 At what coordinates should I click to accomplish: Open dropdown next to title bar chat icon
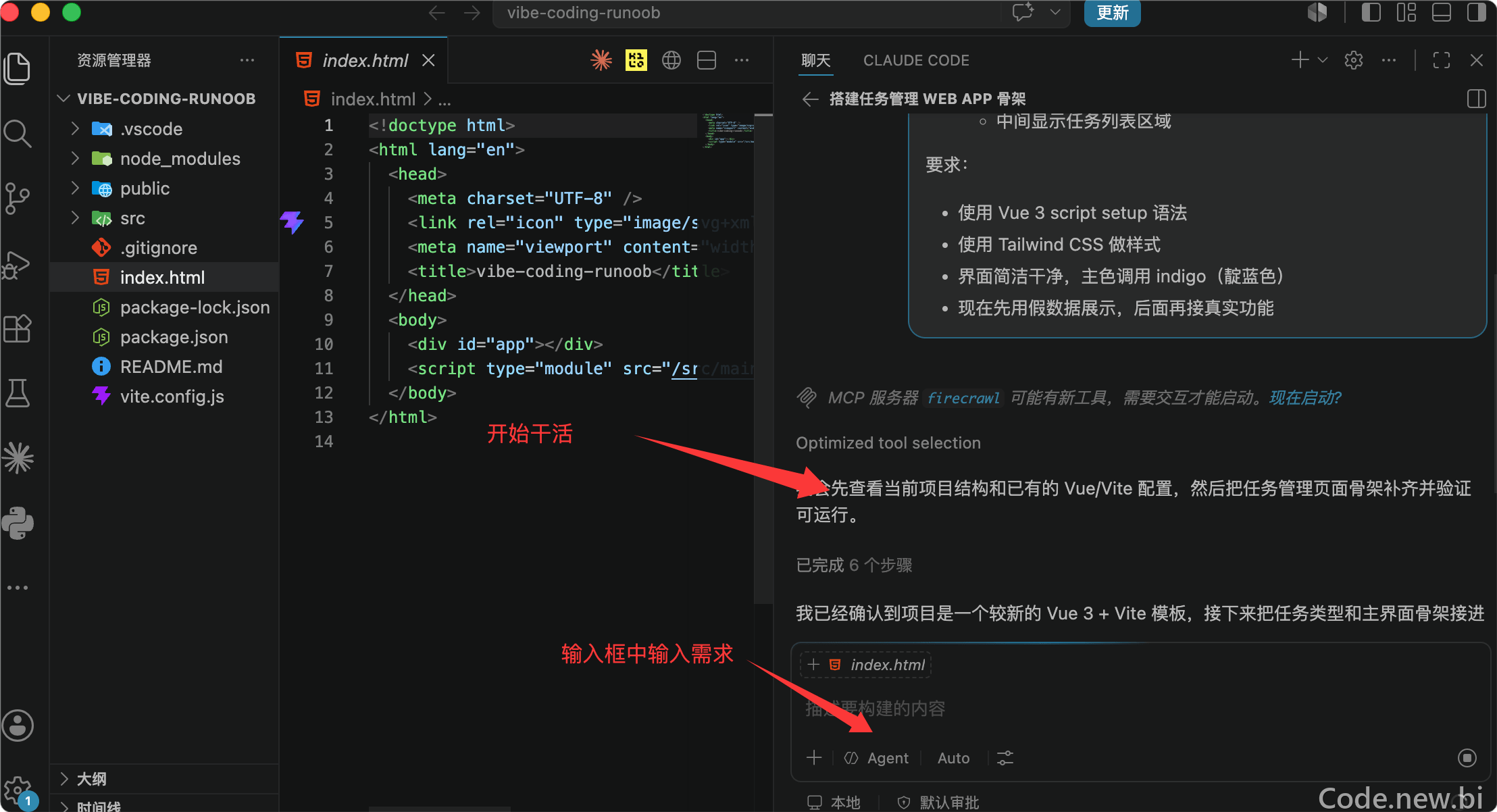tap(1055, 12)
